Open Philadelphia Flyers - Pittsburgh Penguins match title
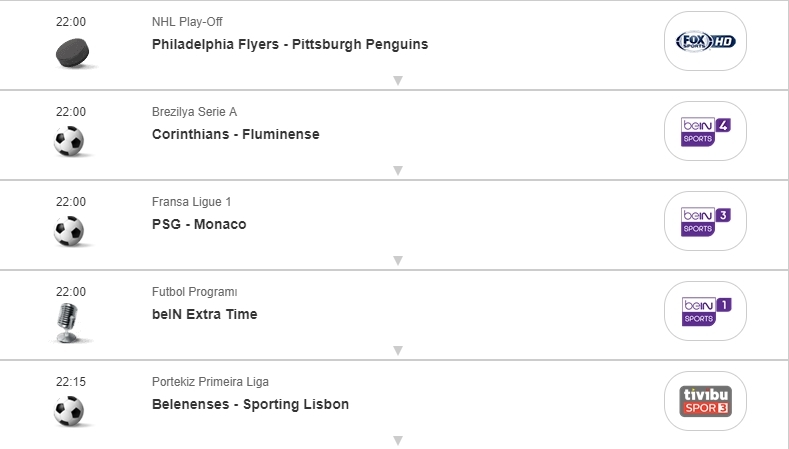The image size is (789, 449). (290, 44)
